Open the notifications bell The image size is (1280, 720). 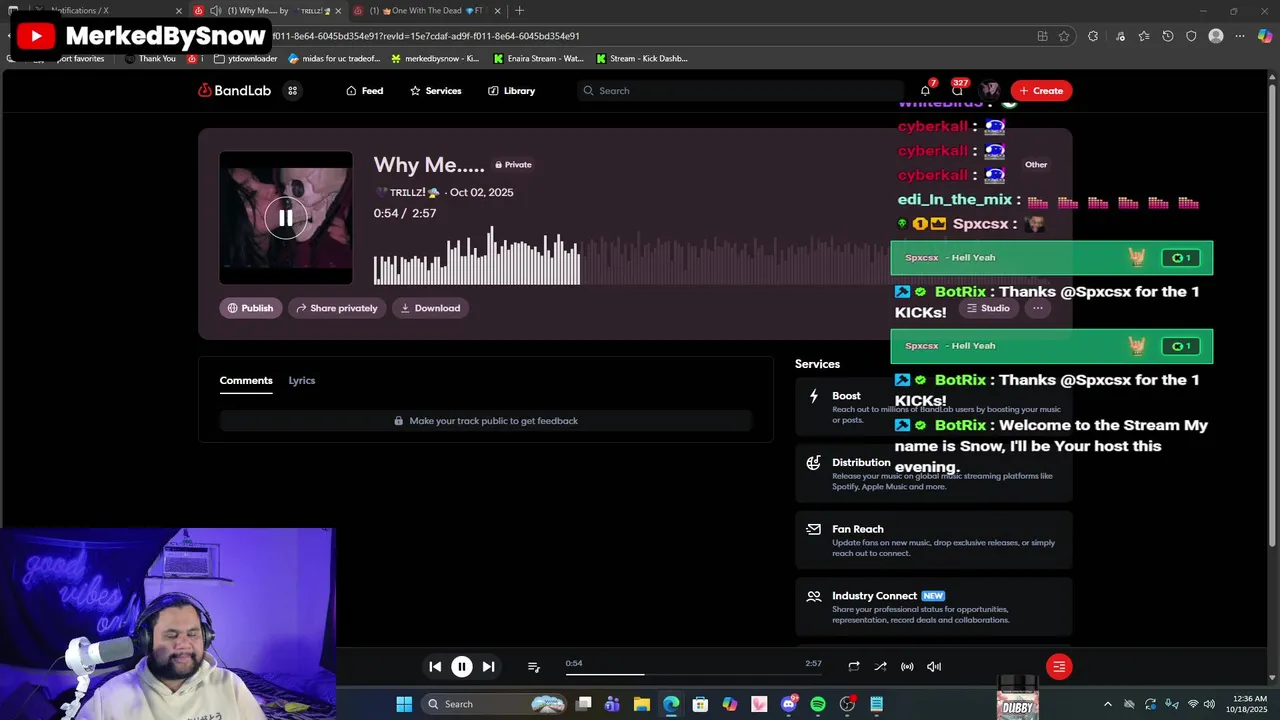click(x=925, y=91)
